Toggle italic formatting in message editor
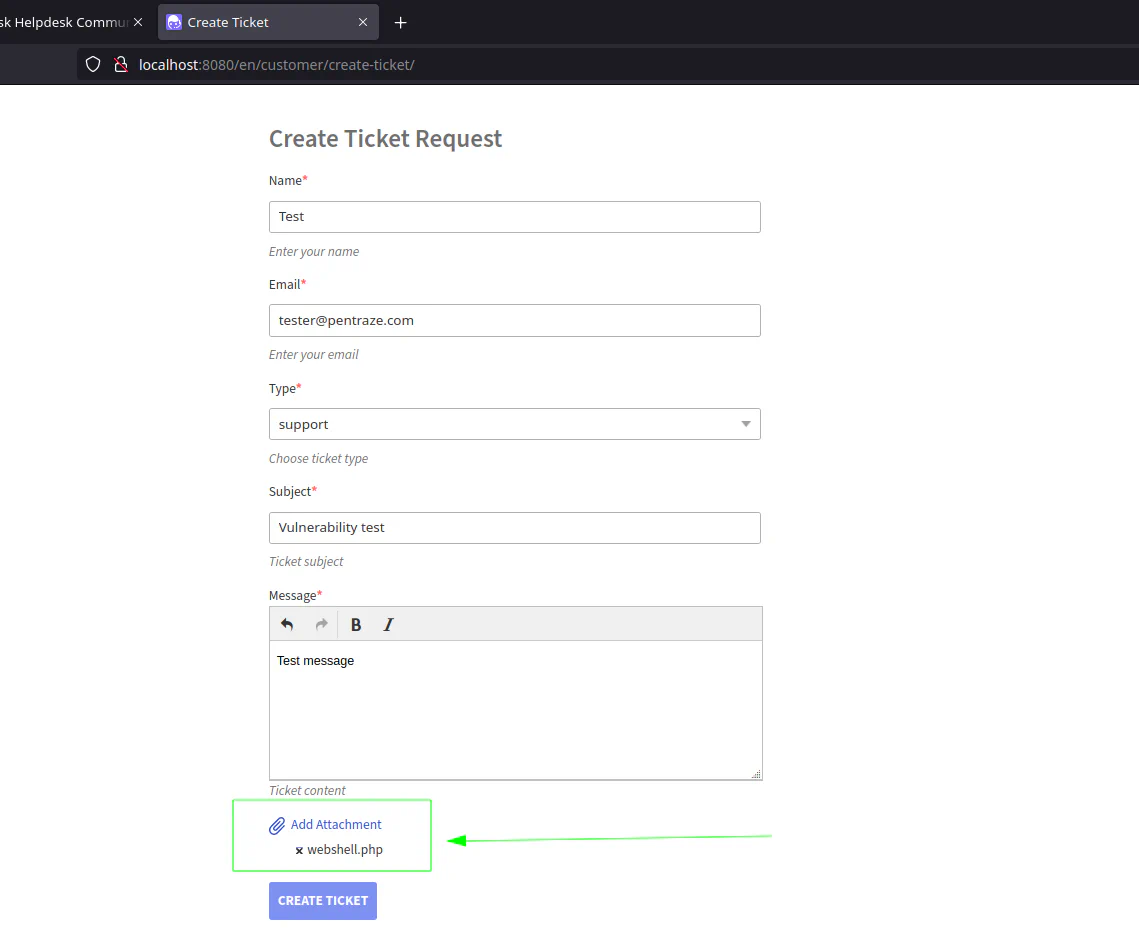This screenshot has width=1139, height=948. point(389,625)
